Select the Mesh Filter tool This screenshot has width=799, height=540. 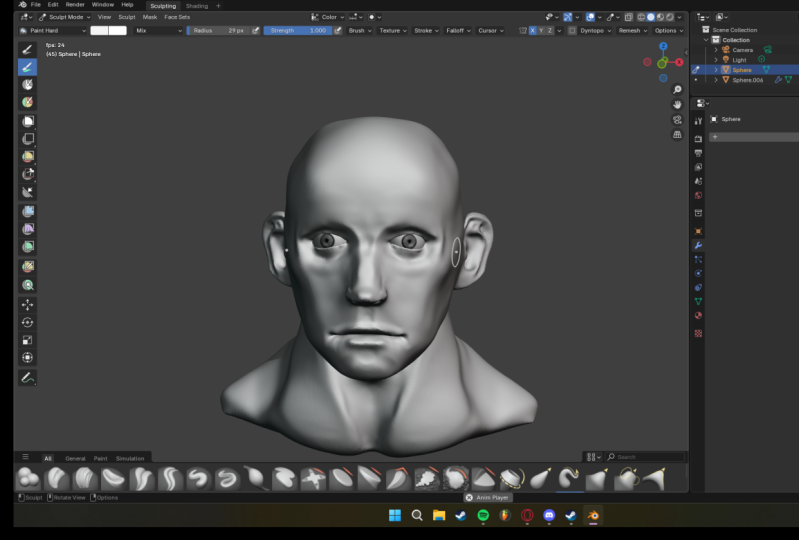click(x=28, y=211)
